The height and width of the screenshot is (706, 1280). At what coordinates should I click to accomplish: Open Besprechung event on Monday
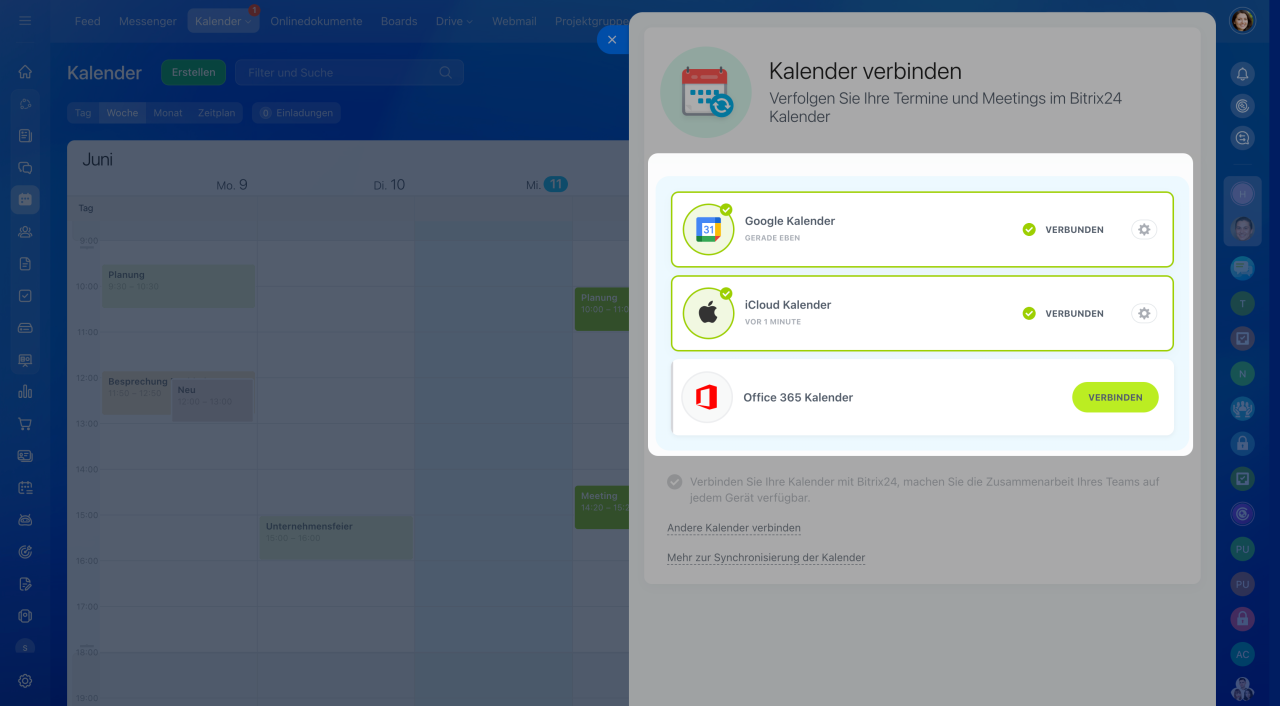[x=138, y=392]
